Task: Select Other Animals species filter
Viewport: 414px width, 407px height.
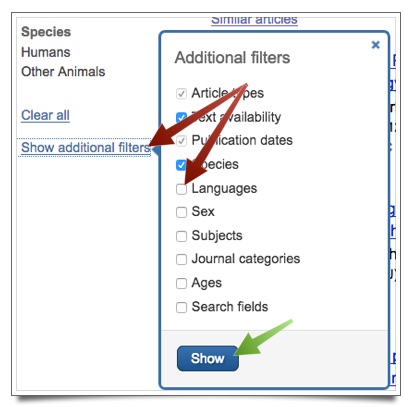Action: (x=63, y=72)
